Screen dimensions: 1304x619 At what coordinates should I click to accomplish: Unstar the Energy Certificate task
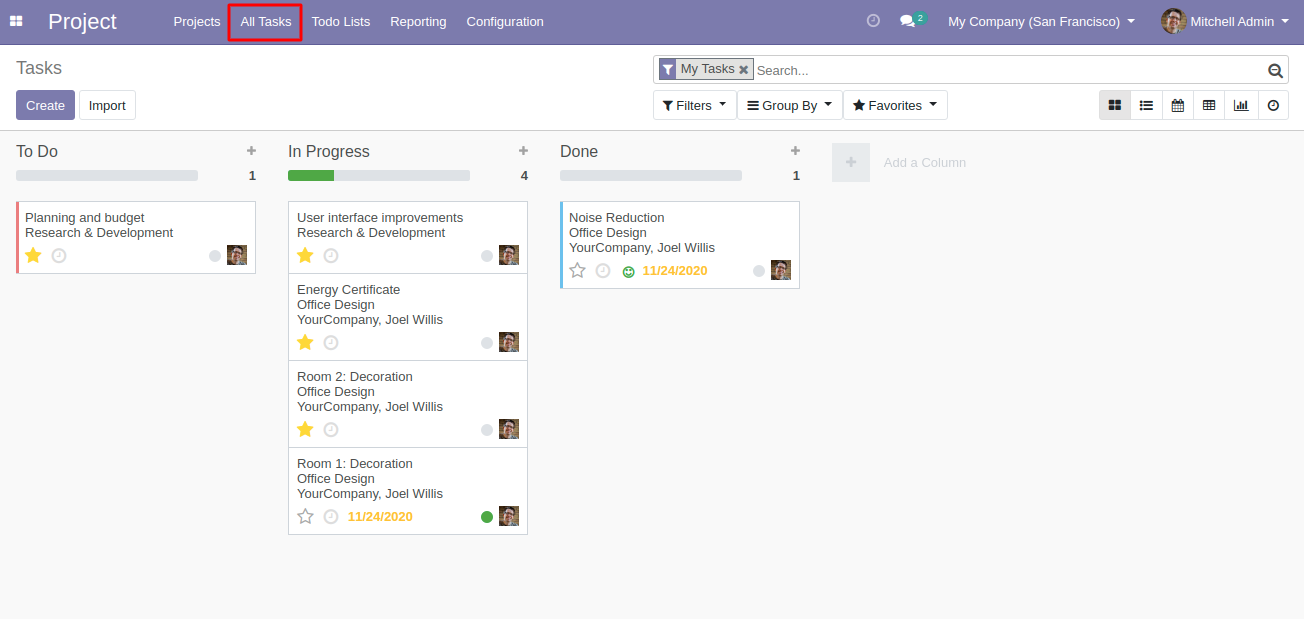[x=305, y=342]
